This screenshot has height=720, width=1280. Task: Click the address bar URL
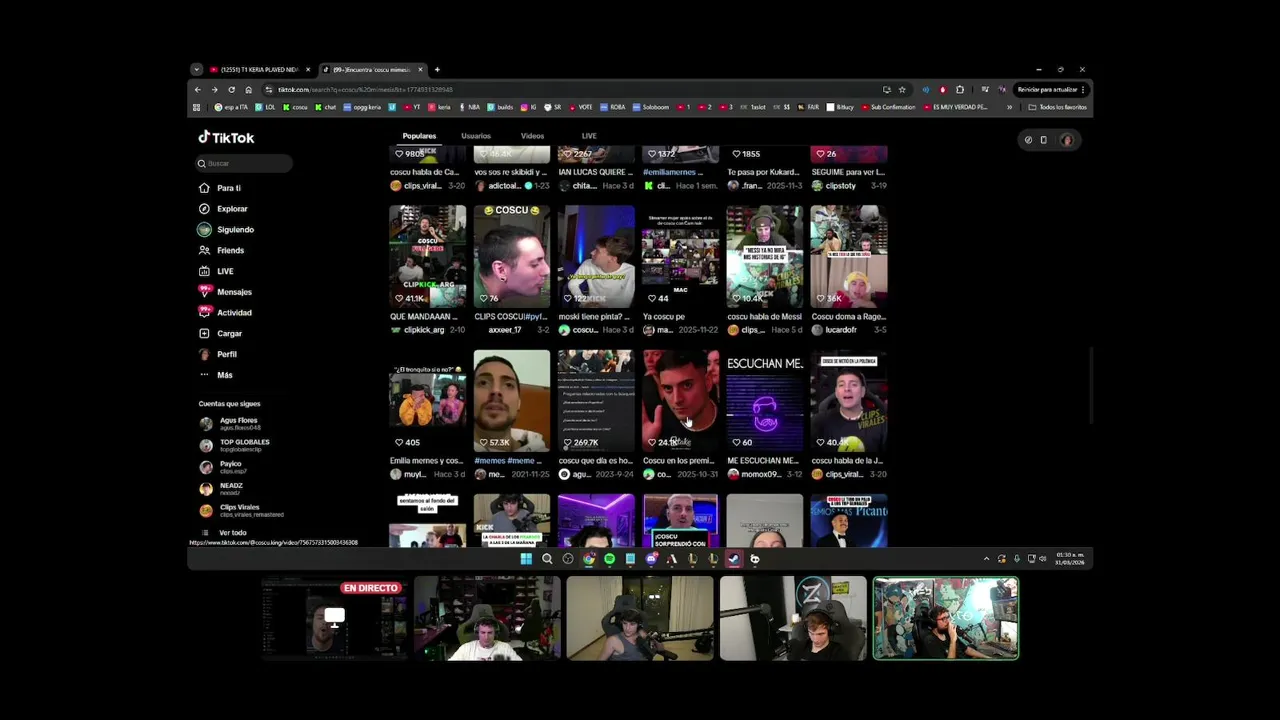tap(365, 90)
